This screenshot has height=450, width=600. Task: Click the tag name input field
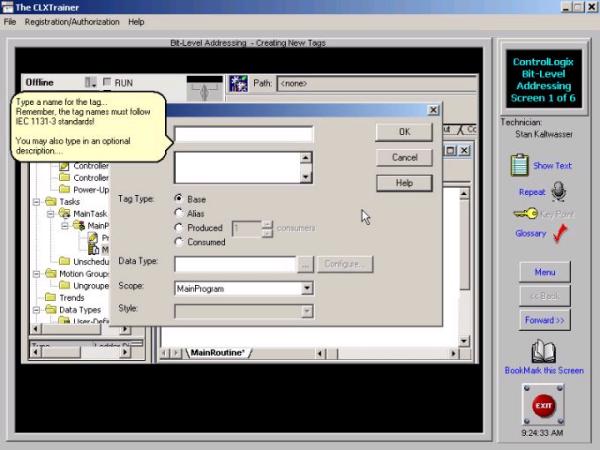tap(244, 134)
